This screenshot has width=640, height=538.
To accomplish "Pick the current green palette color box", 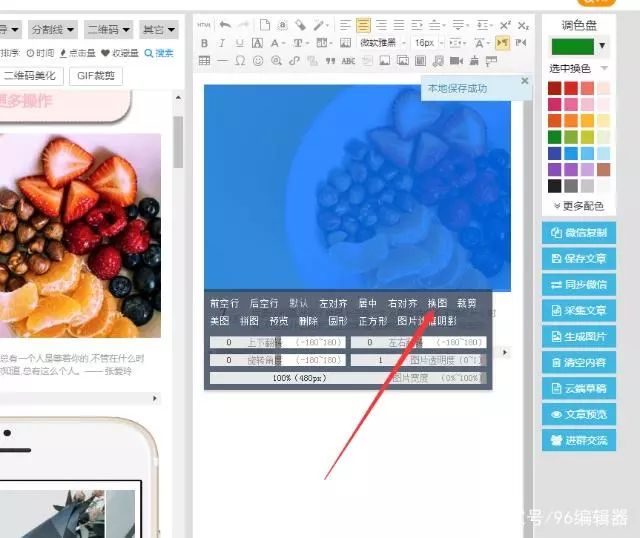I will tap(573, 46).
